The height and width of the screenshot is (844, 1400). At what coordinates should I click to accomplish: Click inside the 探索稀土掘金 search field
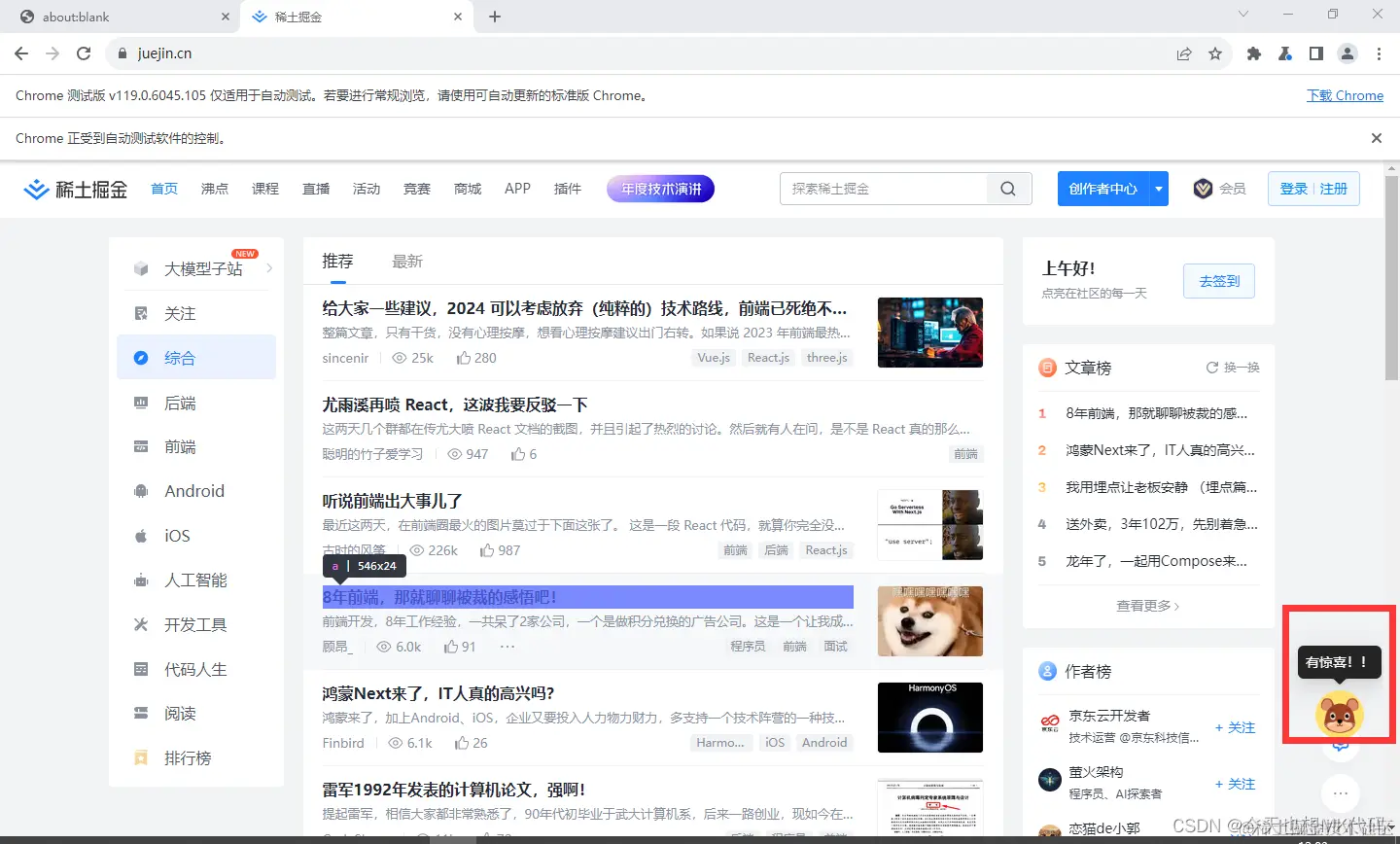click(885, 189)
